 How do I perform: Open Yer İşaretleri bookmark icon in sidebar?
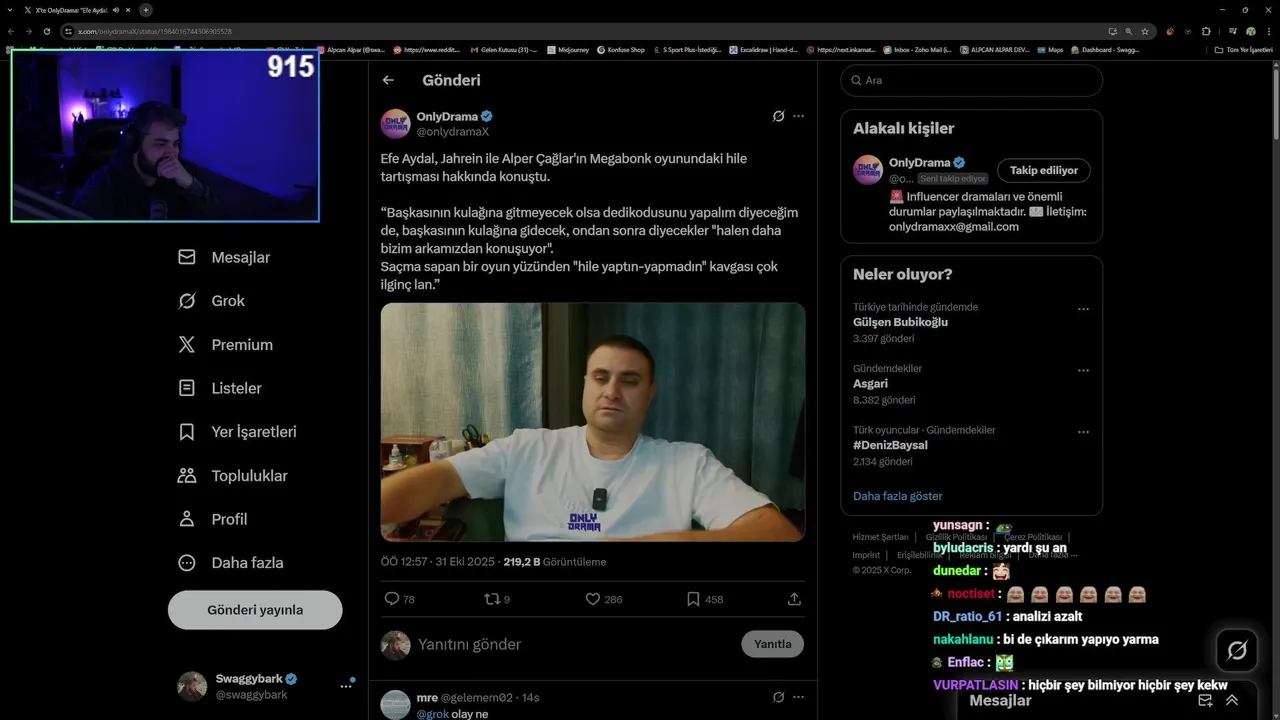(187, 432)
